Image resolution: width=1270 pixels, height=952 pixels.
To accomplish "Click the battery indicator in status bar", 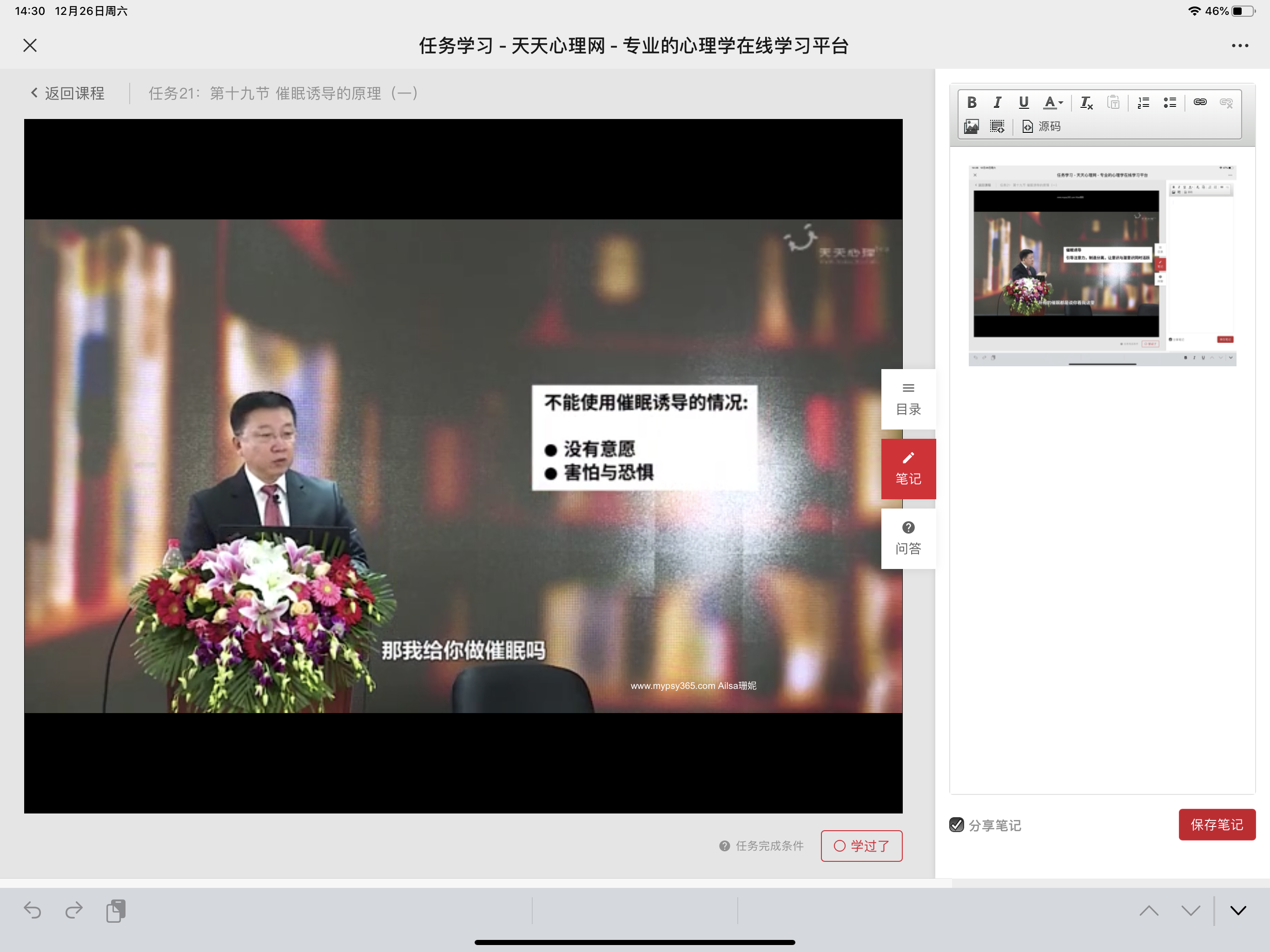I will pyautogui.click(x=1244, y=11).
